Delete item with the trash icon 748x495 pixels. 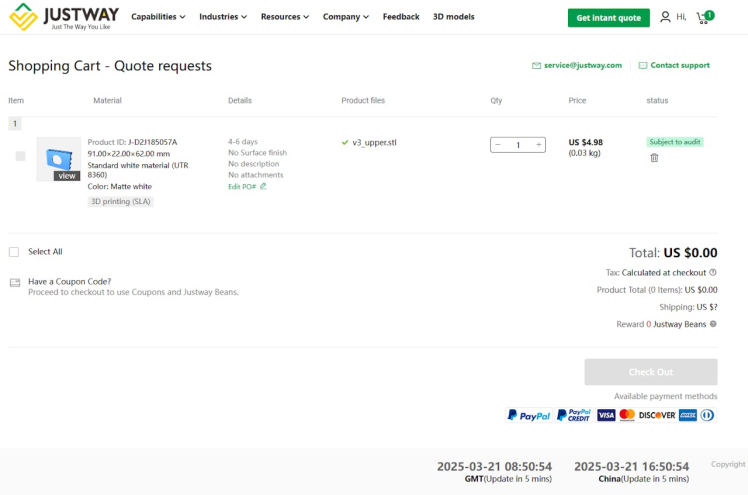(x=654, y=158)
